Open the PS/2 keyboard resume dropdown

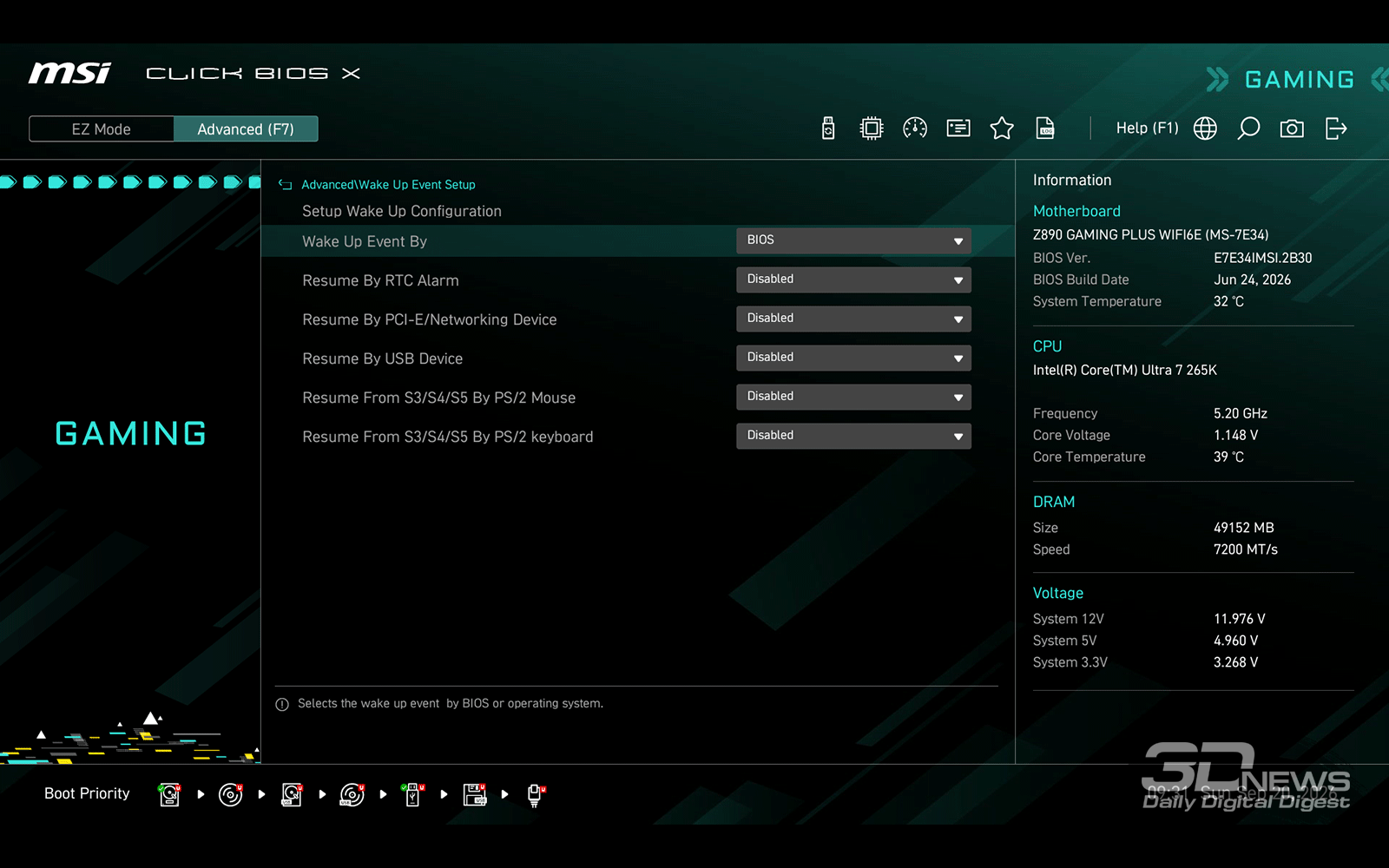point(853,436)
